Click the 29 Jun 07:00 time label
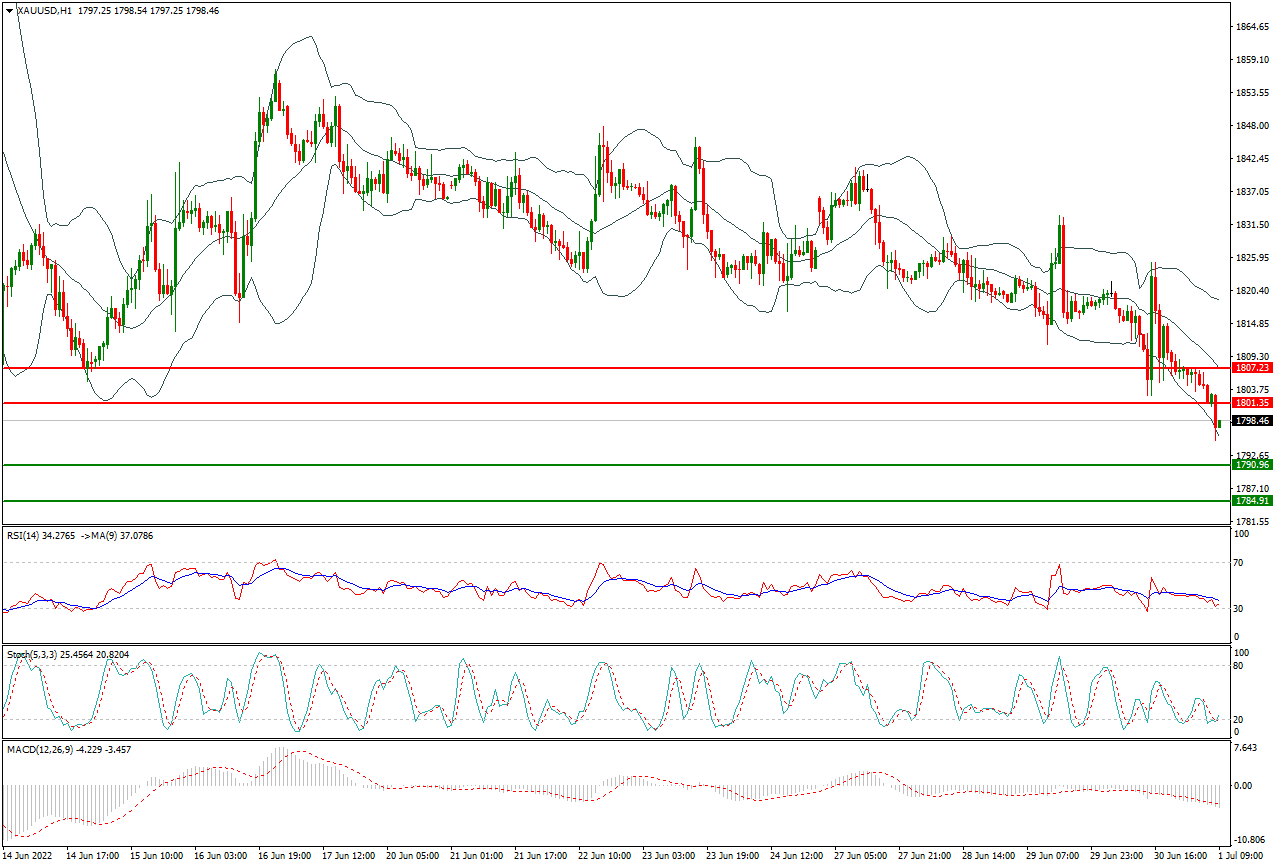The height and width of the screenshot is (867, 1276). pos(1054,857)
